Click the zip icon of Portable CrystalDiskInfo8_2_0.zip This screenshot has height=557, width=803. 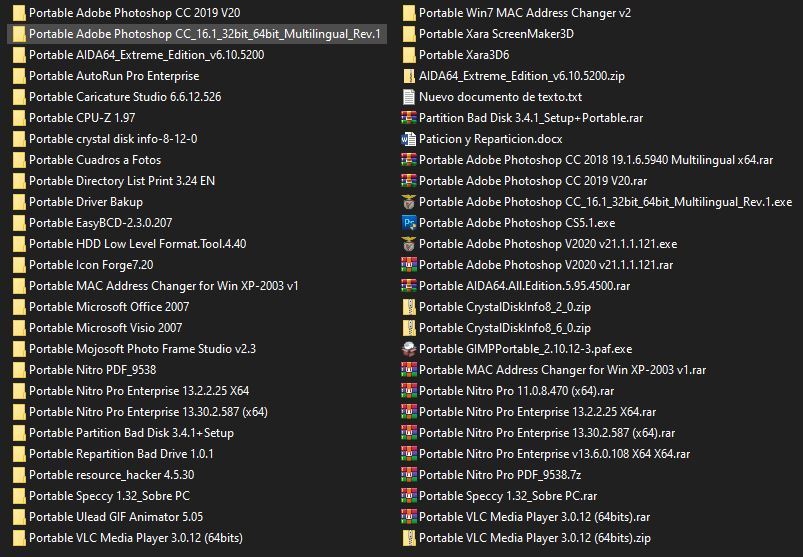tap(408, 307)
